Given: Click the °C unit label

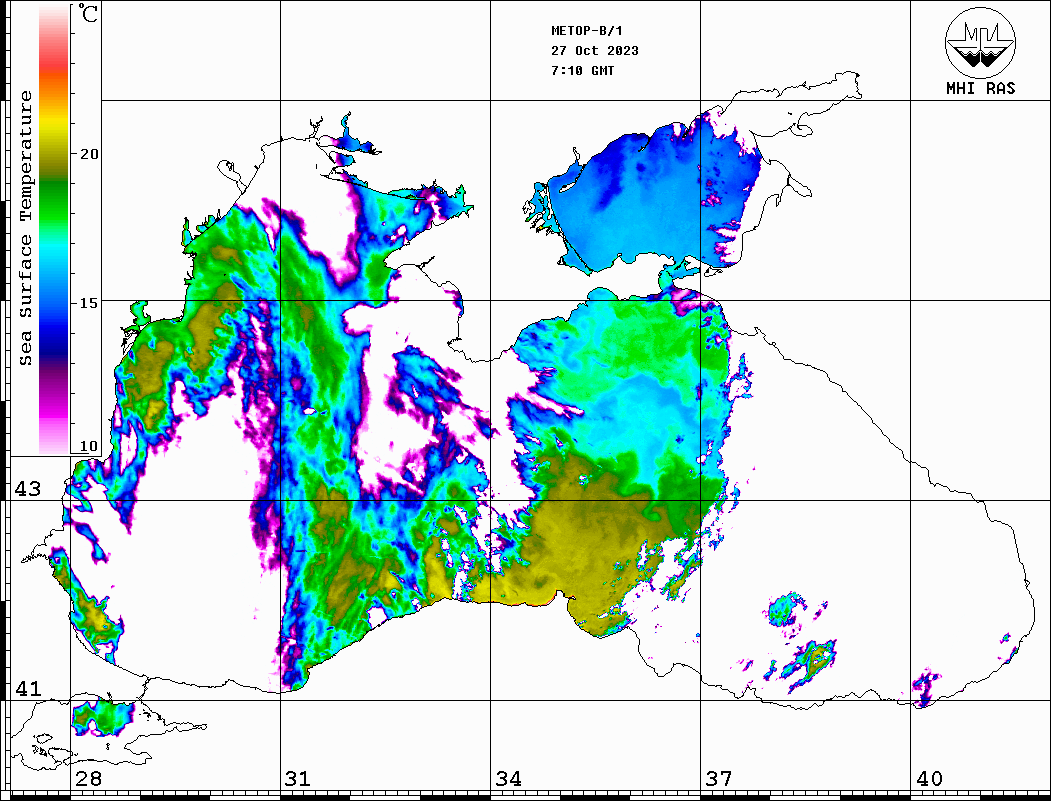Looking at the screenshot, I should [x=88, y=13].
